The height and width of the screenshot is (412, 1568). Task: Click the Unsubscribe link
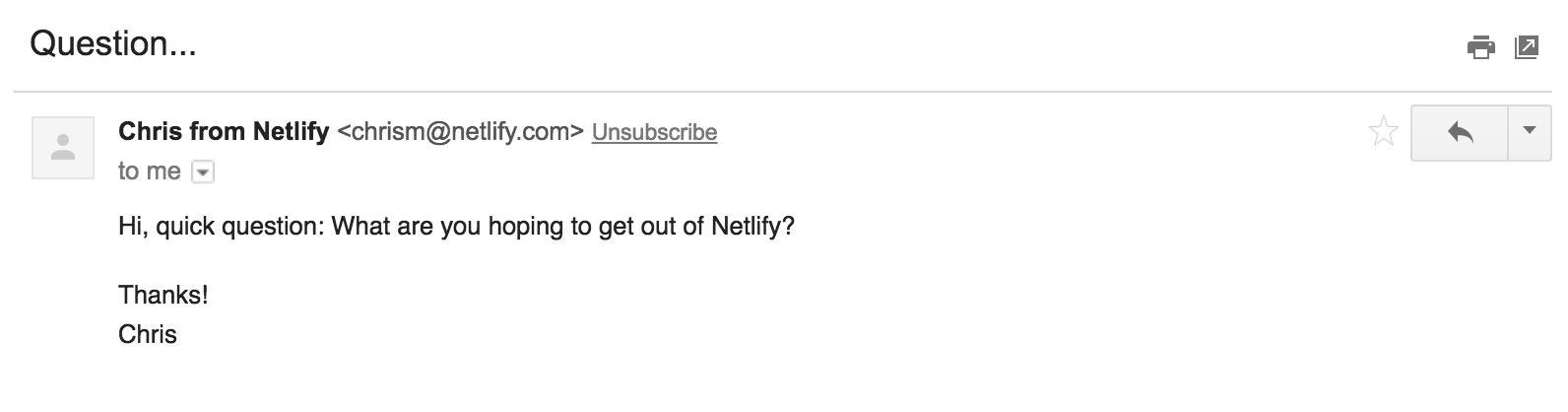point(654,132)
